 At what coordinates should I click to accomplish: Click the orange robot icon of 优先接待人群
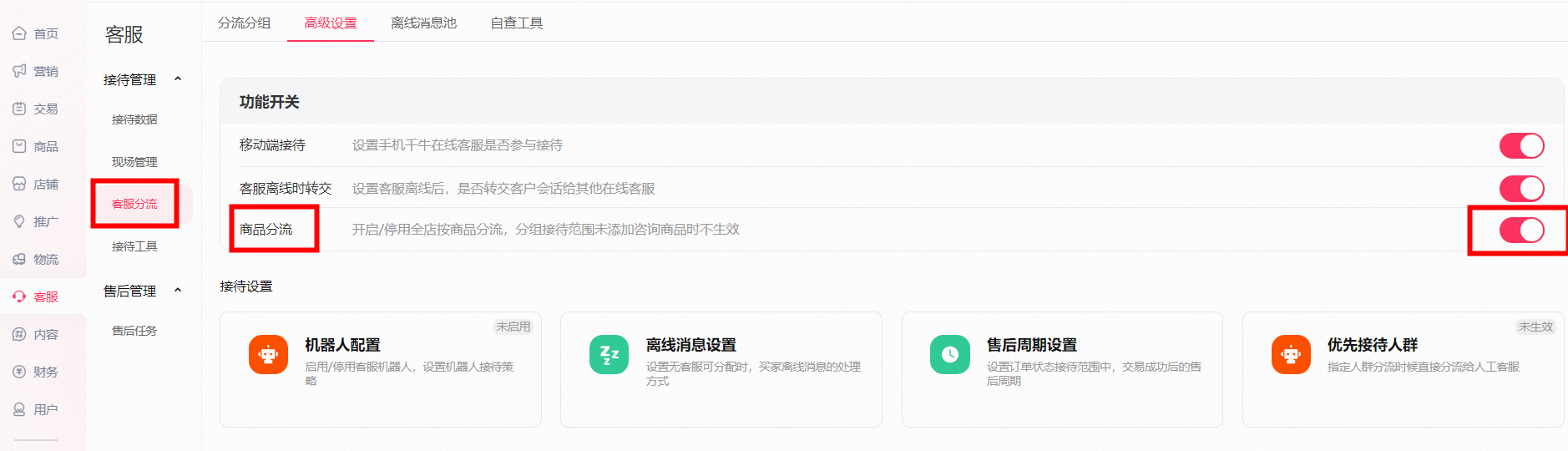1291,354
